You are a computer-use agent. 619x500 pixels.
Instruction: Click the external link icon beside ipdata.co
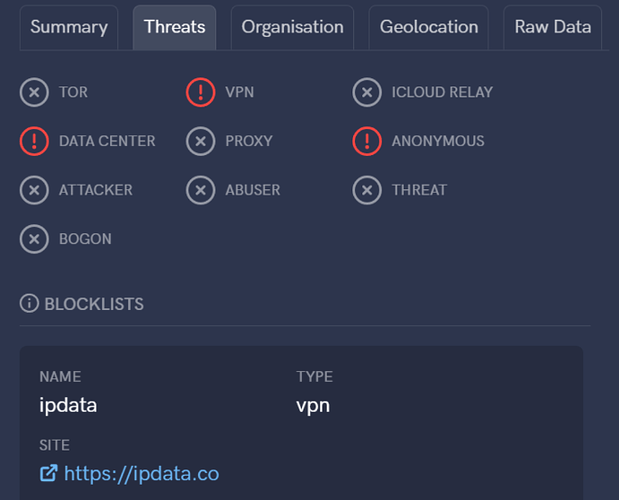point(49,473)
